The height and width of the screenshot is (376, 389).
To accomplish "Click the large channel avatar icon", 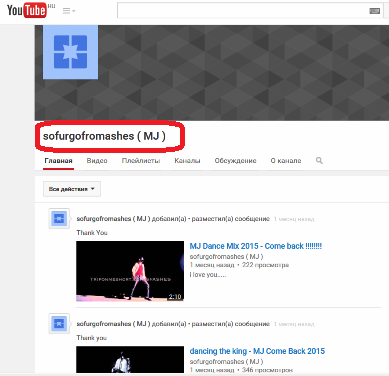I will (70, 52).
